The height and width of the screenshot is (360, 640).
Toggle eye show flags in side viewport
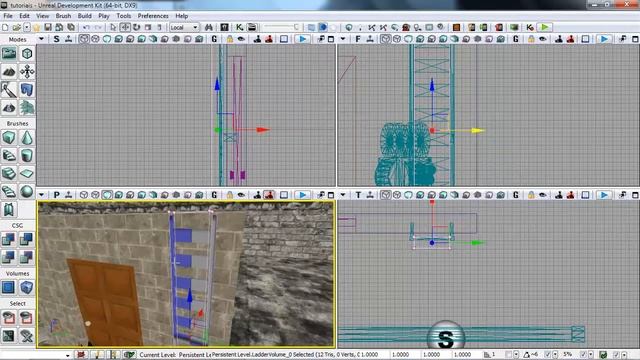coord(241,39)
